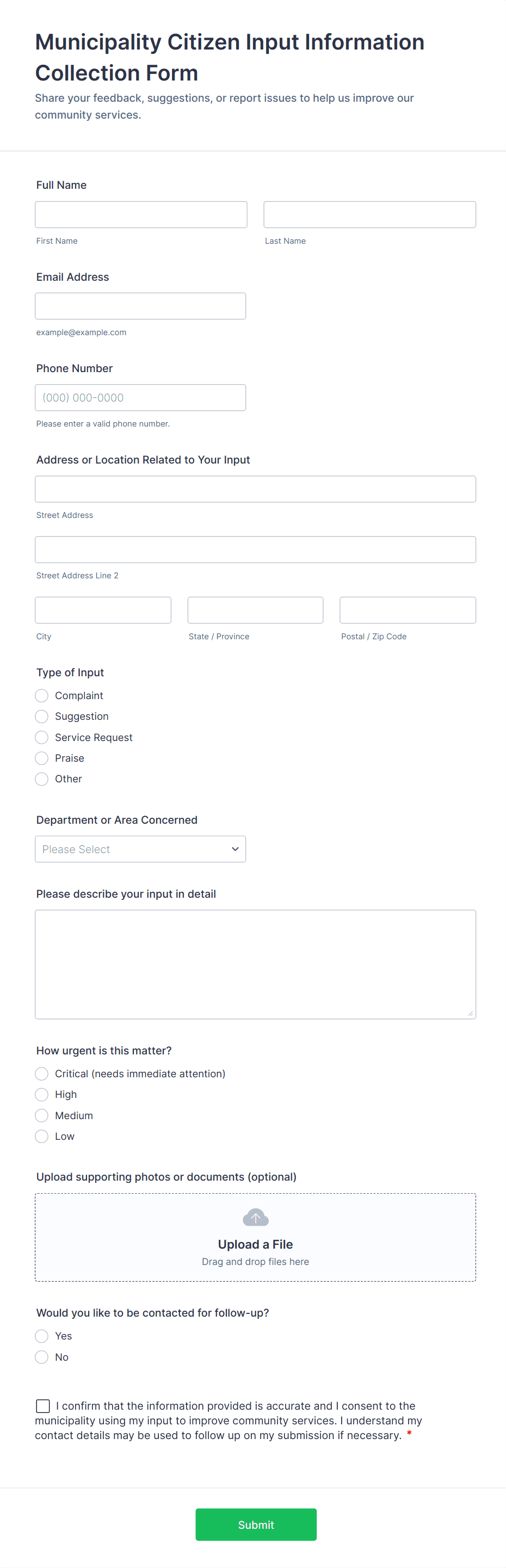
Task: Pick Praise as type of input
Action: [x=41, y=758]
